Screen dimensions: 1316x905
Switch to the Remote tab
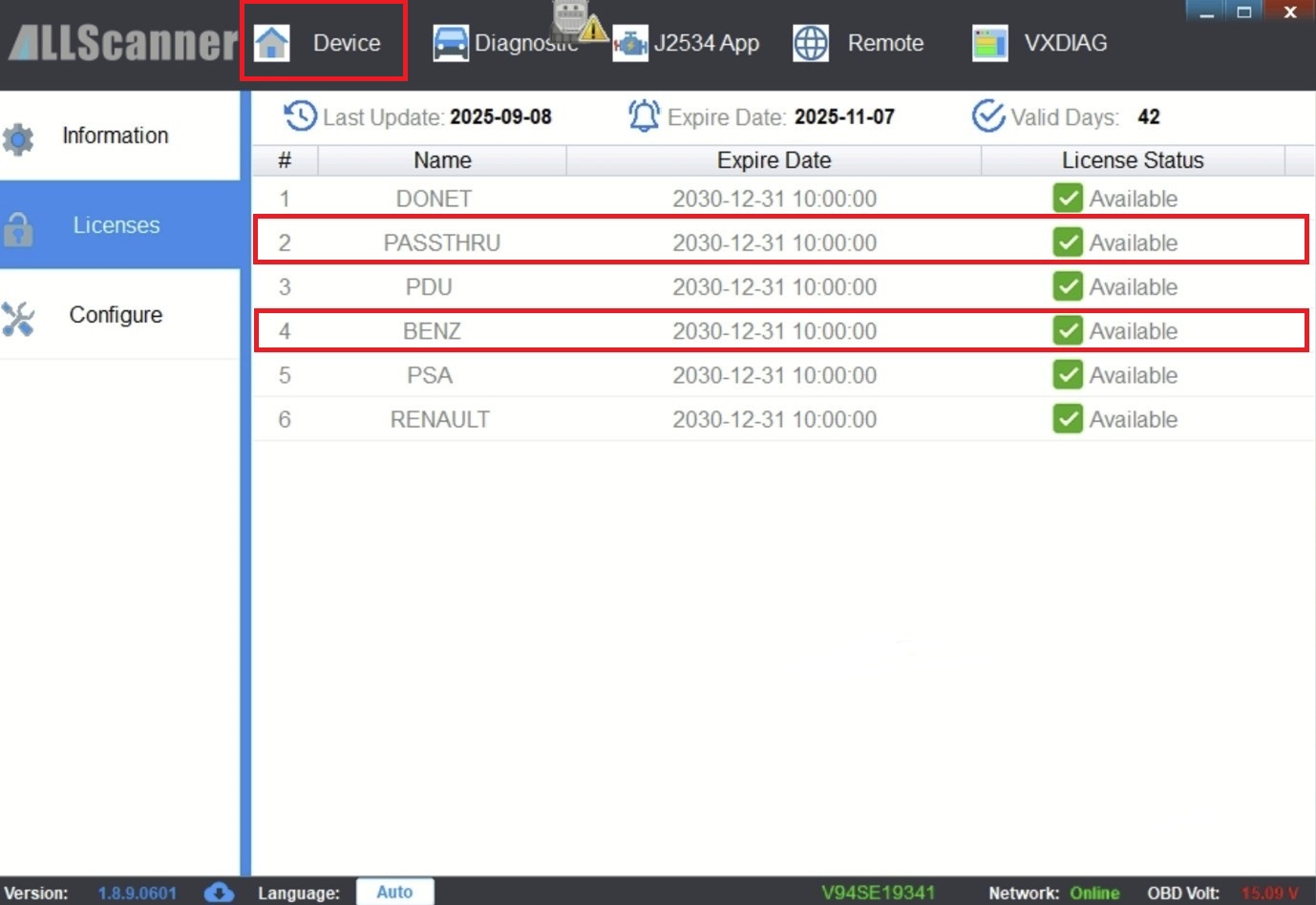[859, 43]
